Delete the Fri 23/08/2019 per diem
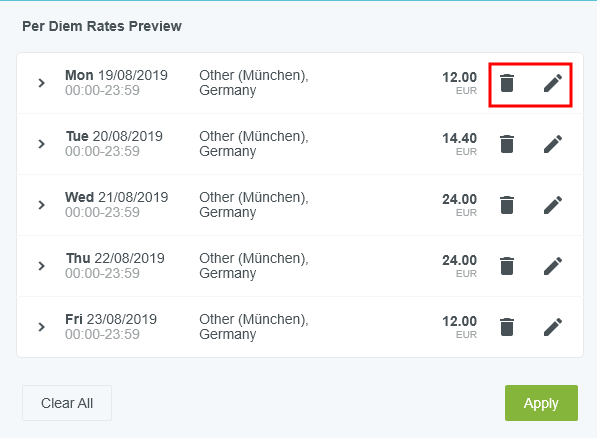The height and width of the screenshot is (438, 597). (x=507, y=327)
